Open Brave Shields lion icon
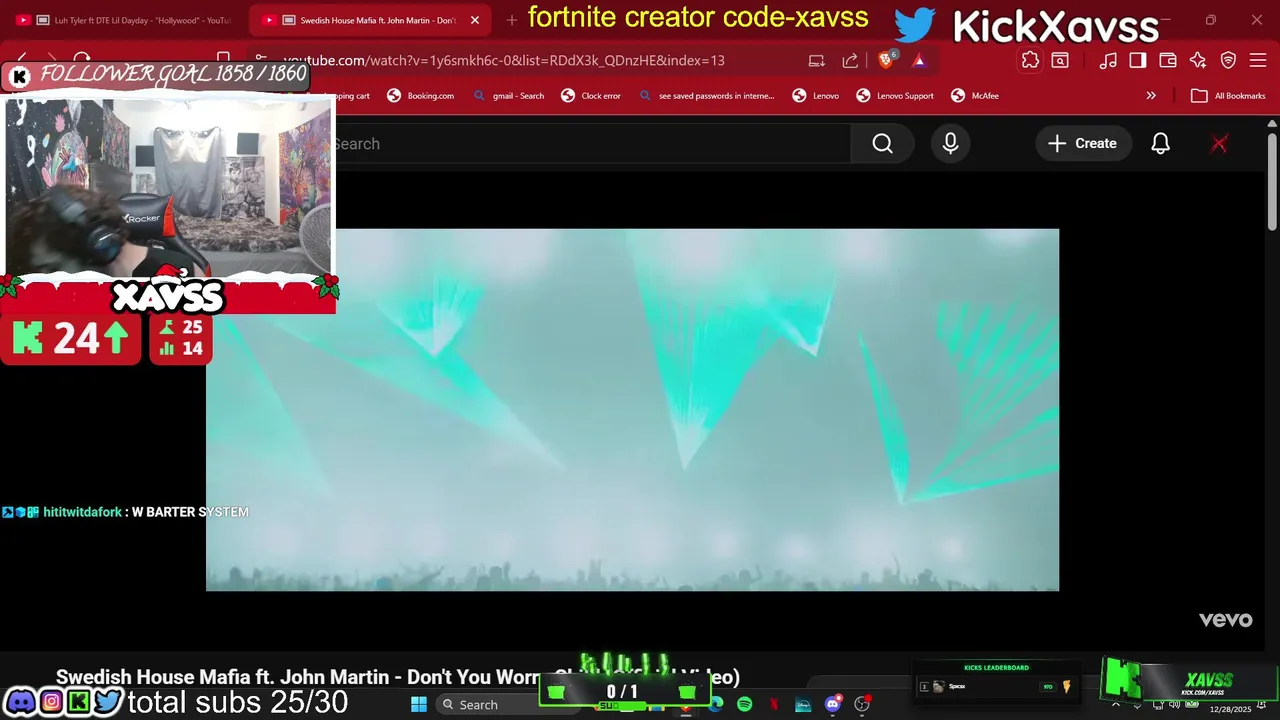This screenshot has width=1280, height=720. (x=886, y=60)
